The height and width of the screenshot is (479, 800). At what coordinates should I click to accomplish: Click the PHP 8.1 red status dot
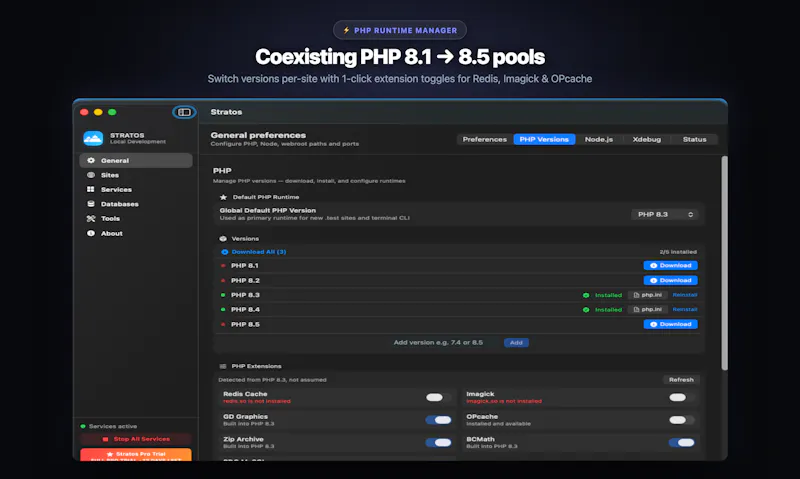(x=223, y=266)
